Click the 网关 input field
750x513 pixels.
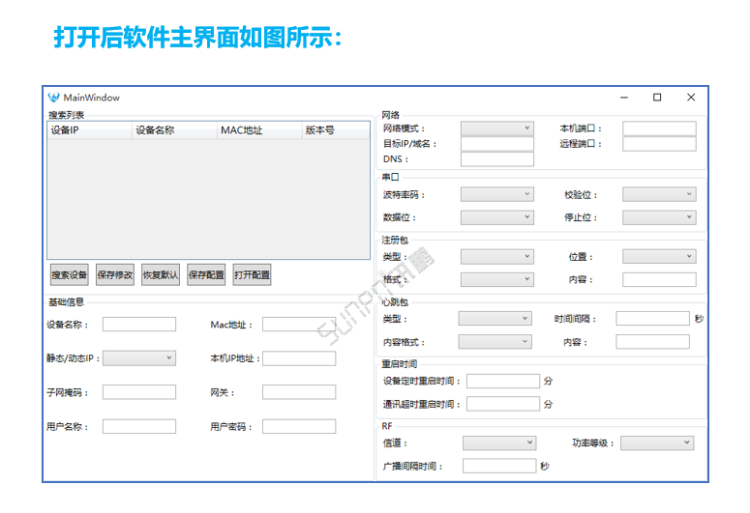pyautogui.click(x=299, y=393)
